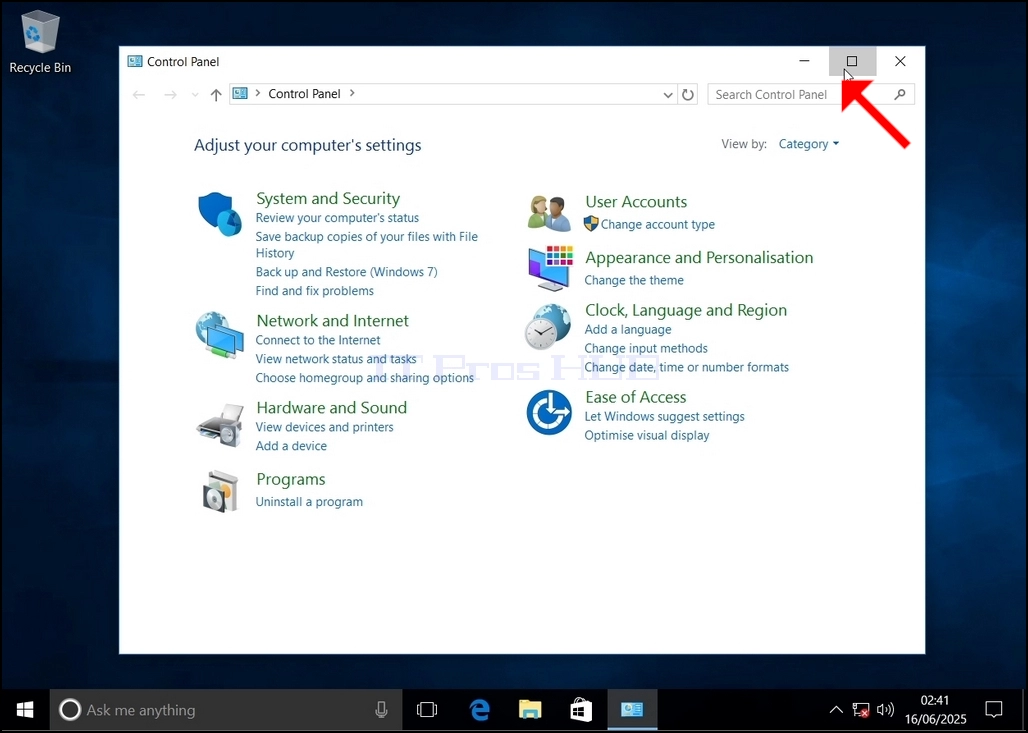Click Connect to the Internet
The image size is (1028, 733).
click(x=318, y=340)
